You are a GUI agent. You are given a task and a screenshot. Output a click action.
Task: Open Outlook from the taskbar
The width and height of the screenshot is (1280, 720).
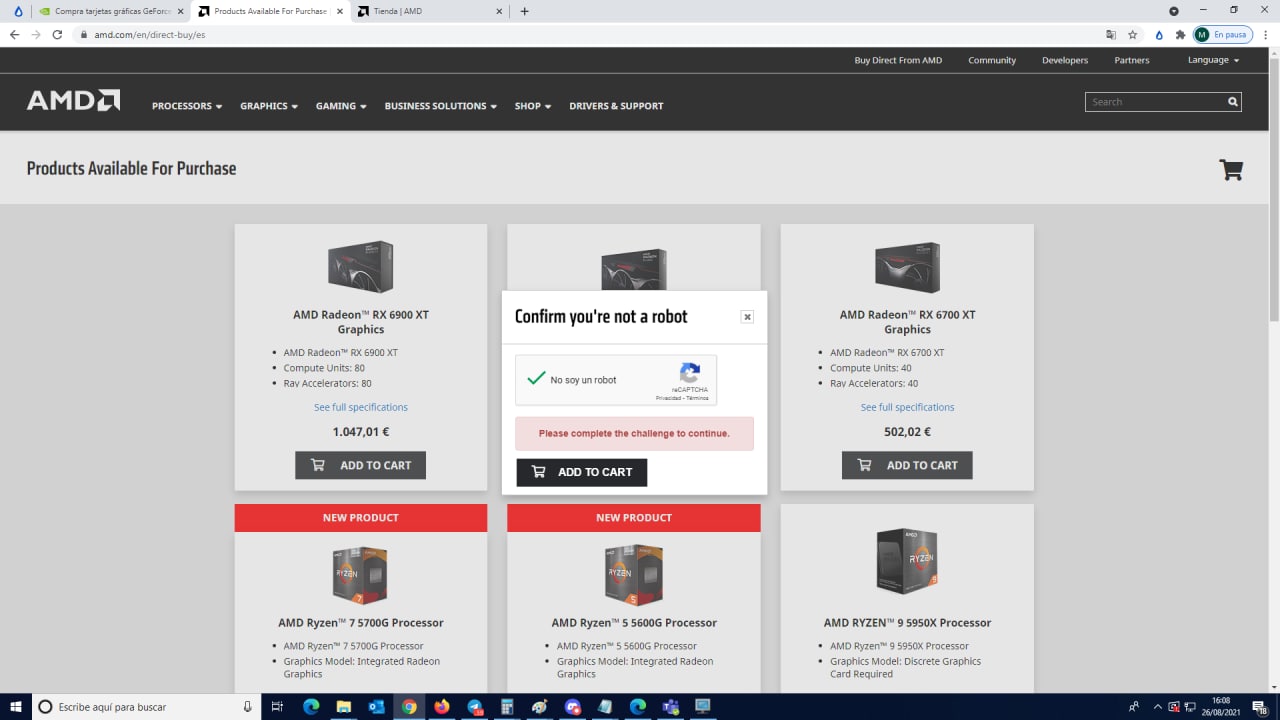[x=376, y=707]
